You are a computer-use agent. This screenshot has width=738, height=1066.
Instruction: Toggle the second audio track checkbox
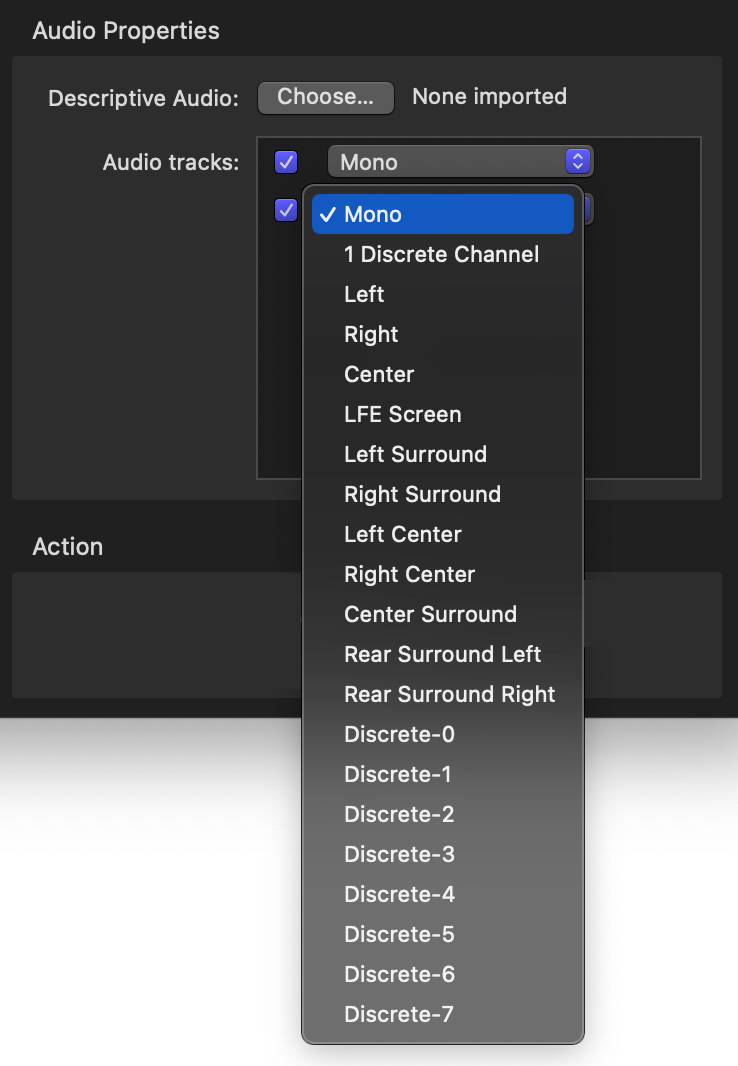(x=286, y=210)
